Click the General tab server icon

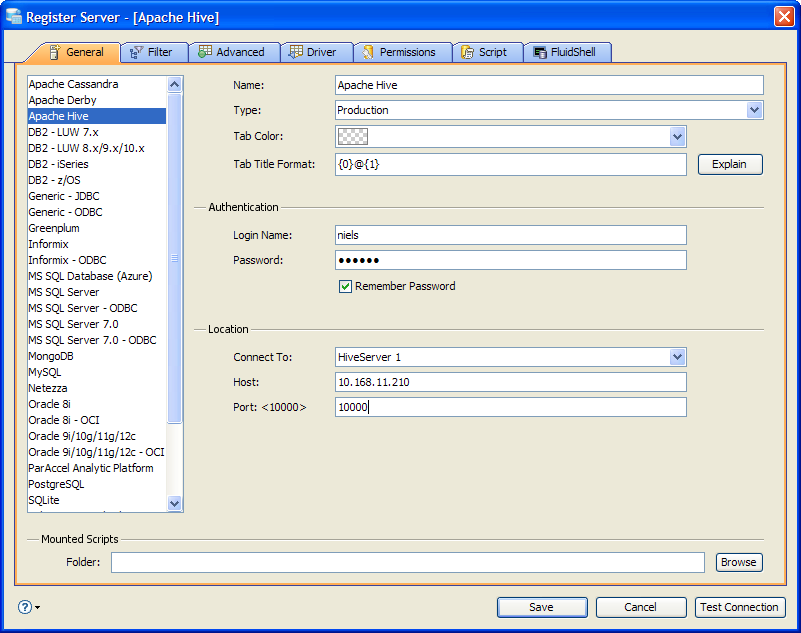pyautogui.click(x=55, y=52)
